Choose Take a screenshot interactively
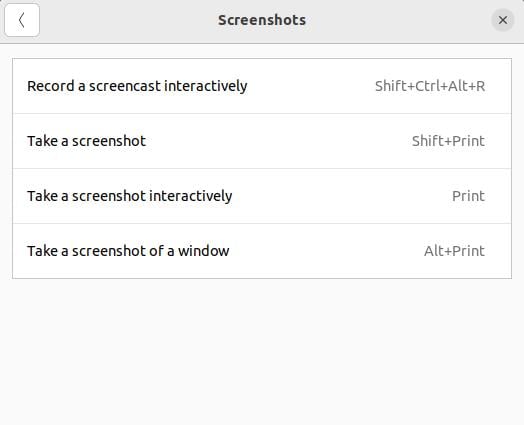The width and height of the screenshot is (524, 425). (x=262, y=196)
